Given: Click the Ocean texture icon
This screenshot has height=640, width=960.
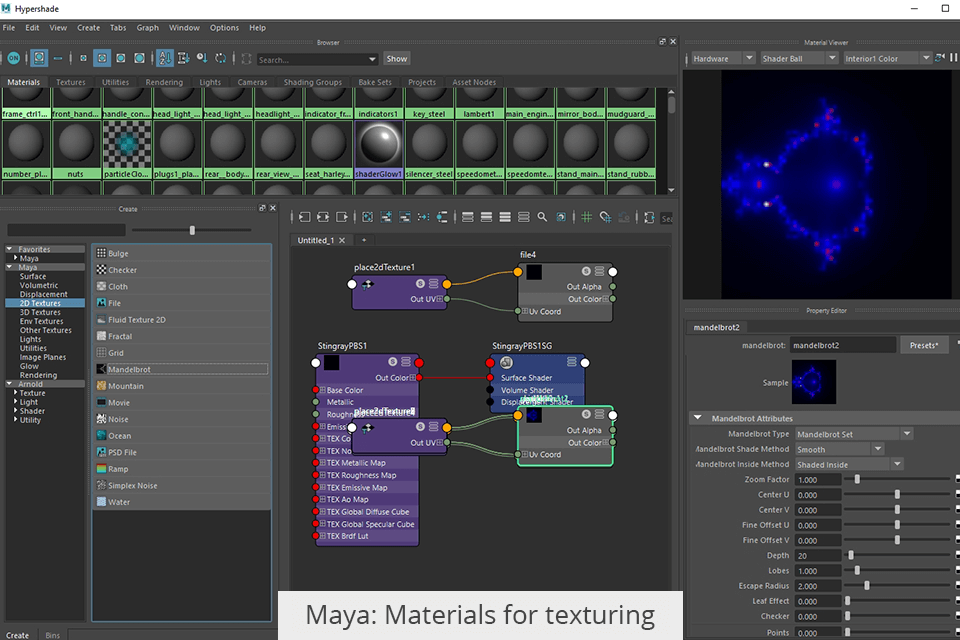Looking at the screenshot, I should (102, 436).
